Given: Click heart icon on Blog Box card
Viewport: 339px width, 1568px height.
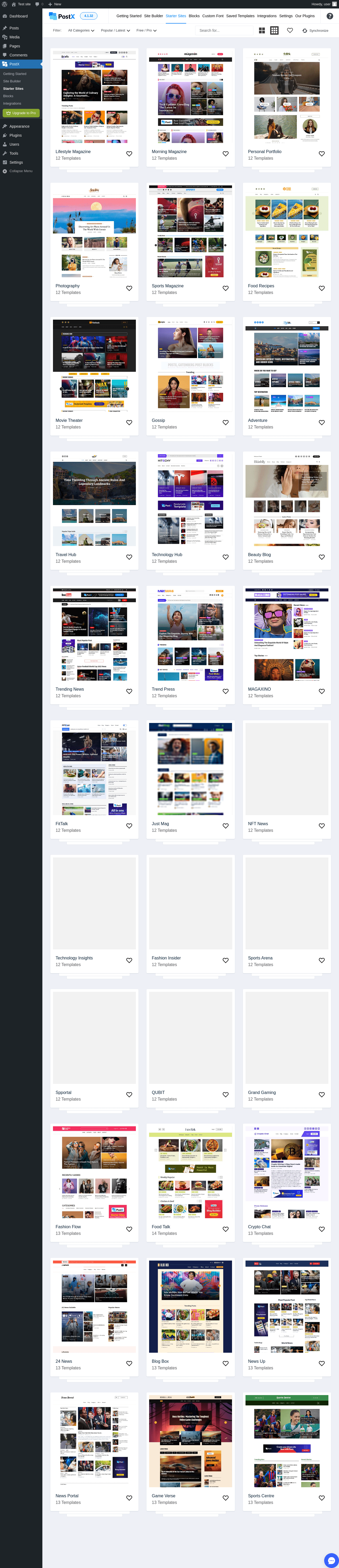Looking at the screenshot, I should click(225, 1364).
